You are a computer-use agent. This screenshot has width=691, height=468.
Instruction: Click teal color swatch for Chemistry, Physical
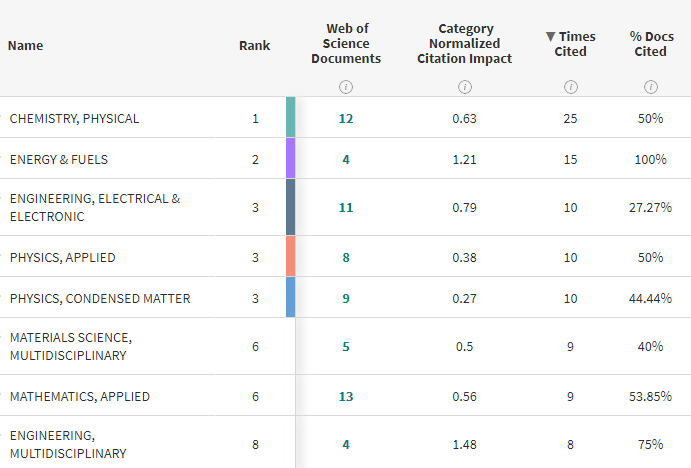[290, 117]
